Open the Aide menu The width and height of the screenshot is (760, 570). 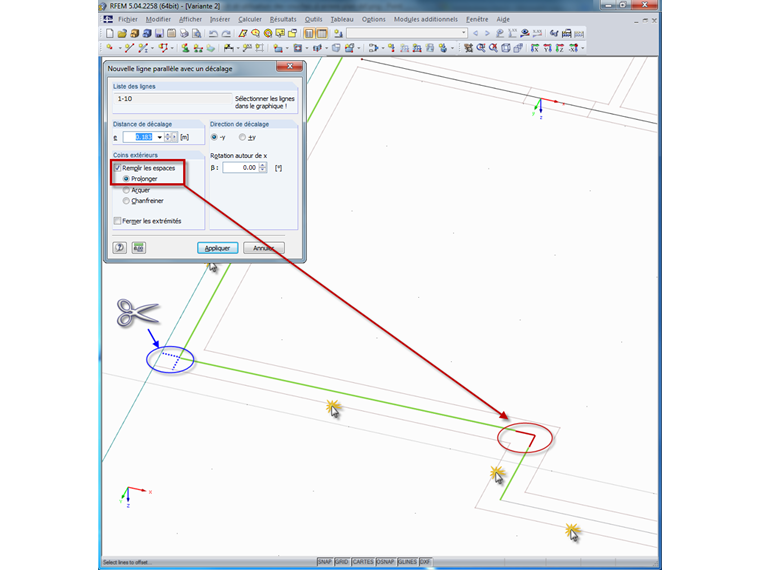(503, 19)
